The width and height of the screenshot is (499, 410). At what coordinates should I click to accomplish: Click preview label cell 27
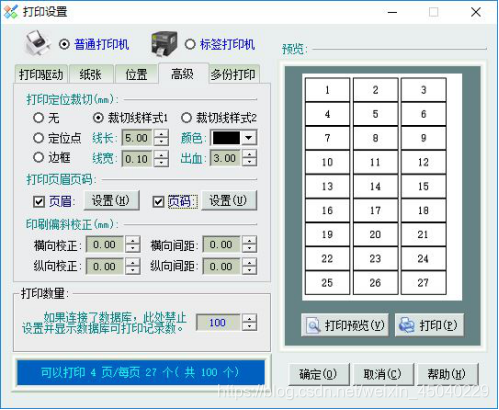423,283
